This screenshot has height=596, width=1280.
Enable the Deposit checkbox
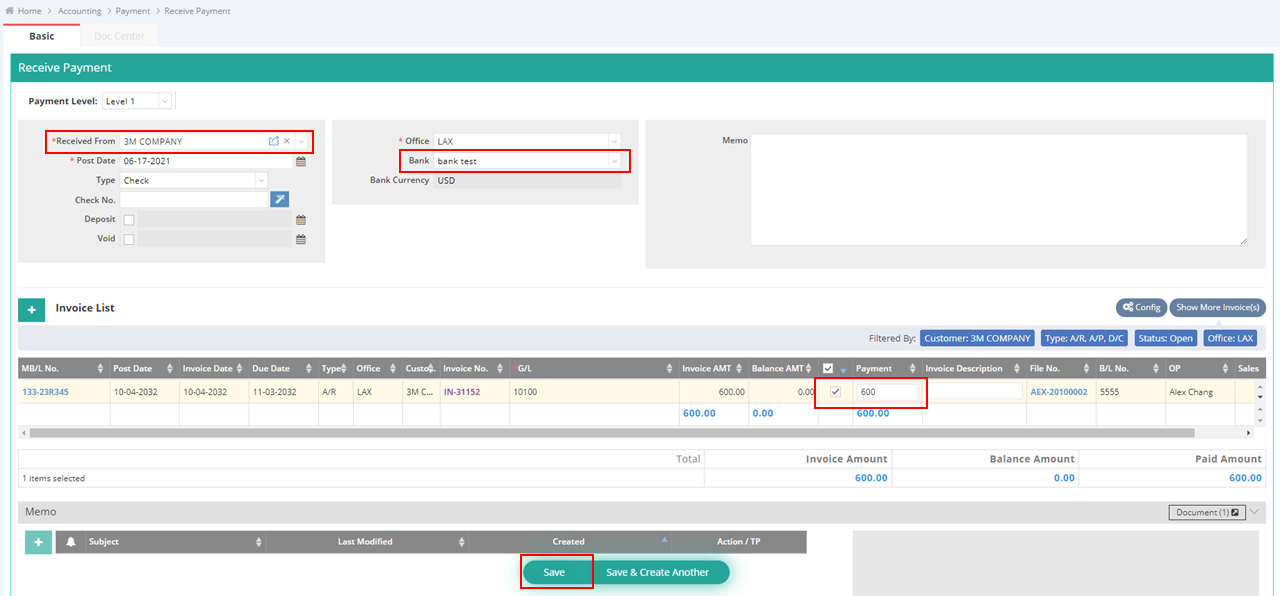click(x=129, y=220)
